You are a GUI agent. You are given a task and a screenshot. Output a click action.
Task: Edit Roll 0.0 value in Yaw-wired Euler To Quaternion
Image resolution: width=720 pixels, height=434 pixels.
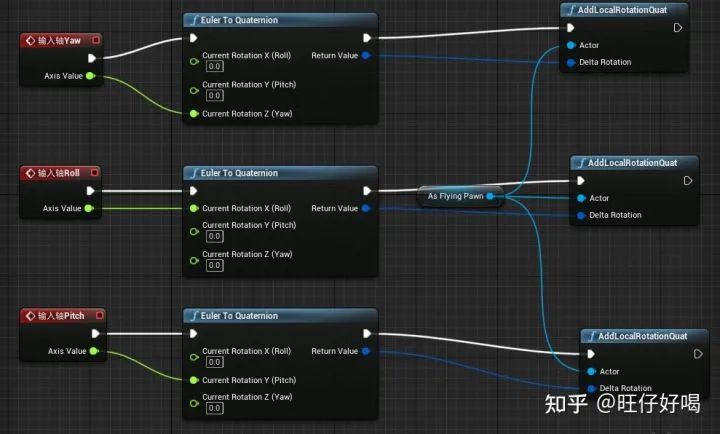coord(214,66)
